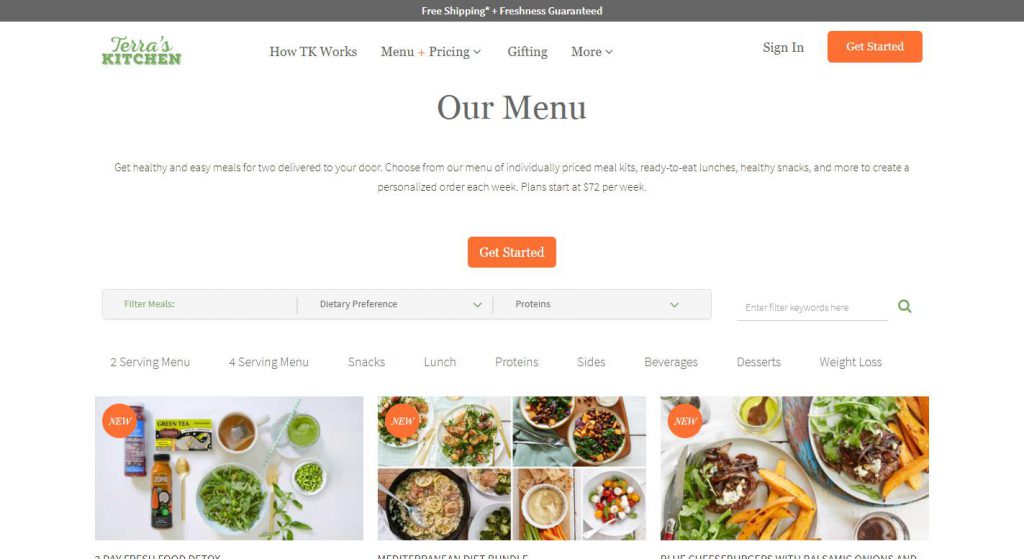Switch to the Snacks category
1024x559 pixels.
click(366, 362)
